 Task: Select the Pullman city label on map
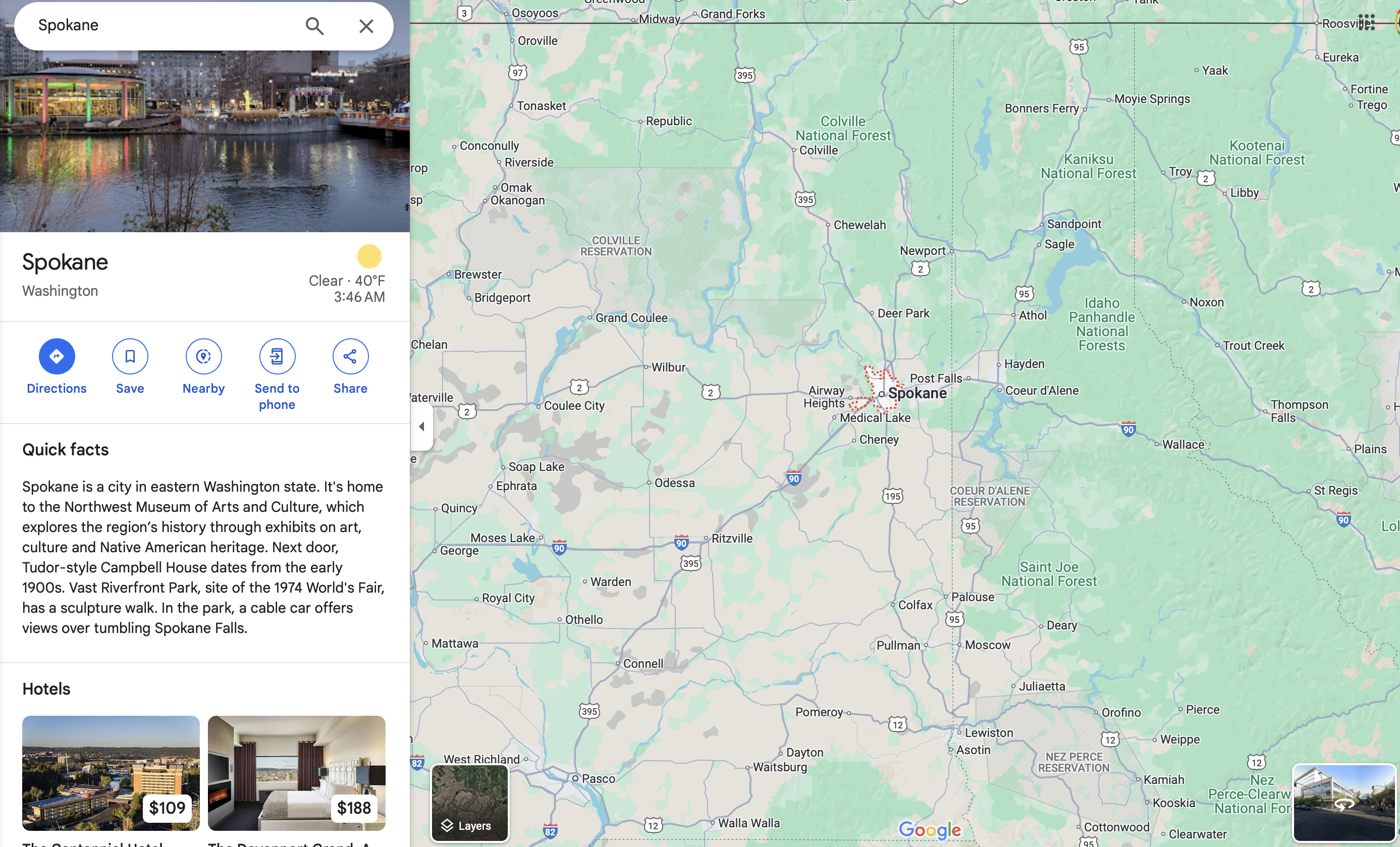click(x=898, y=645)
